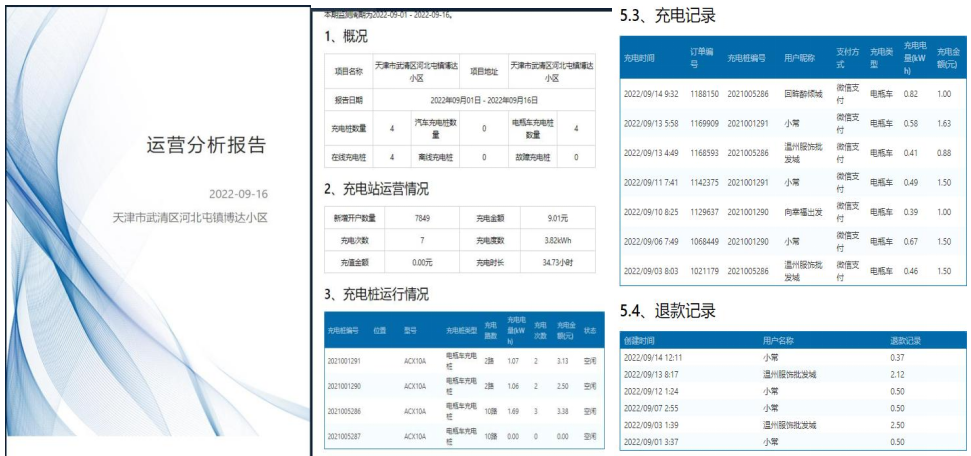Select pile 2021005287 in the section 3 table
The width and height of the screenshot is (971, 456).
point(344,437)
